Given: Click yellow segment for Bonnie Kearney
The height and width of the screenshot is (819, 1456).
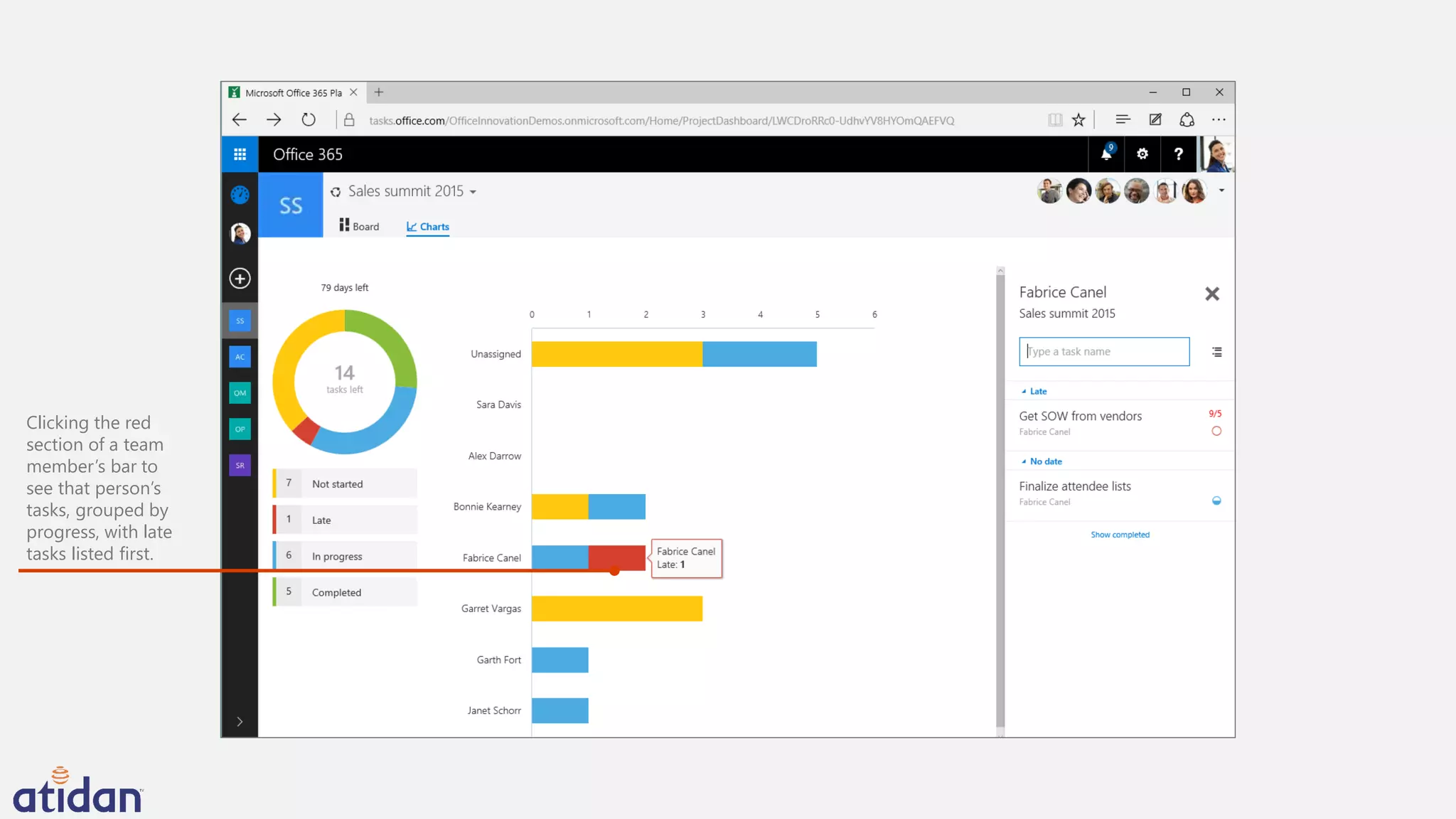Looking at the screenshot, I should (560, 507).
